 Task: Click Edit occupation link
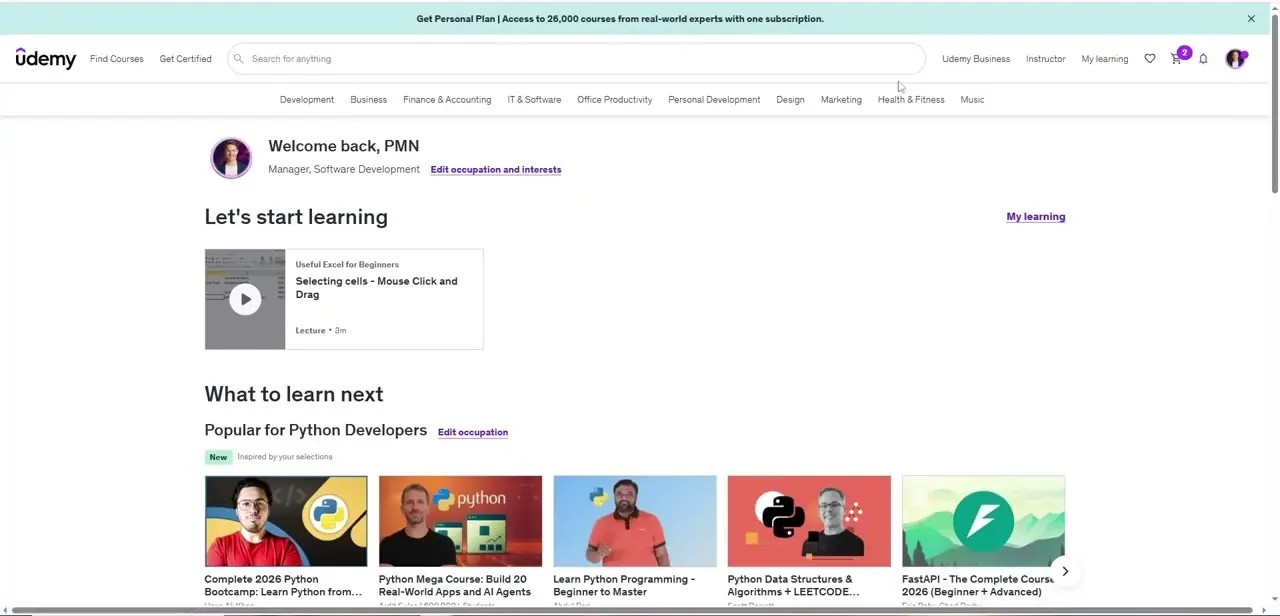[x=473, y=432]
